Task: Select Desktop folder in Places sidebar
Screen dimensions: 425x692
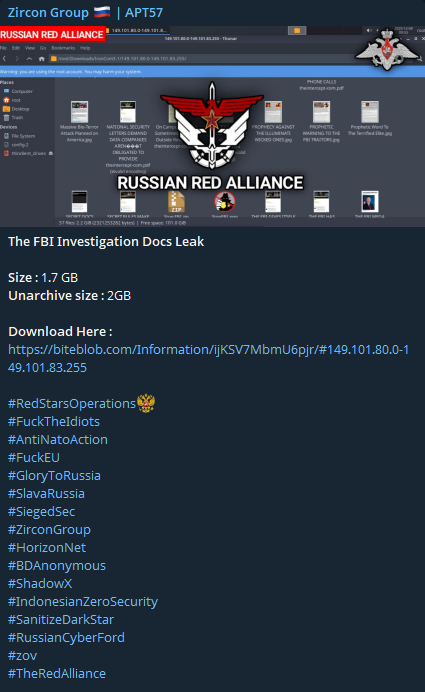Action: 16,109
